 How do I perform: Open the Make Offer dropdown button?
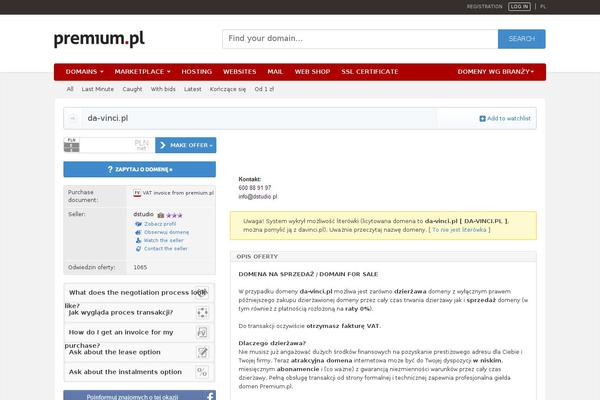click(x=186, y=145)
